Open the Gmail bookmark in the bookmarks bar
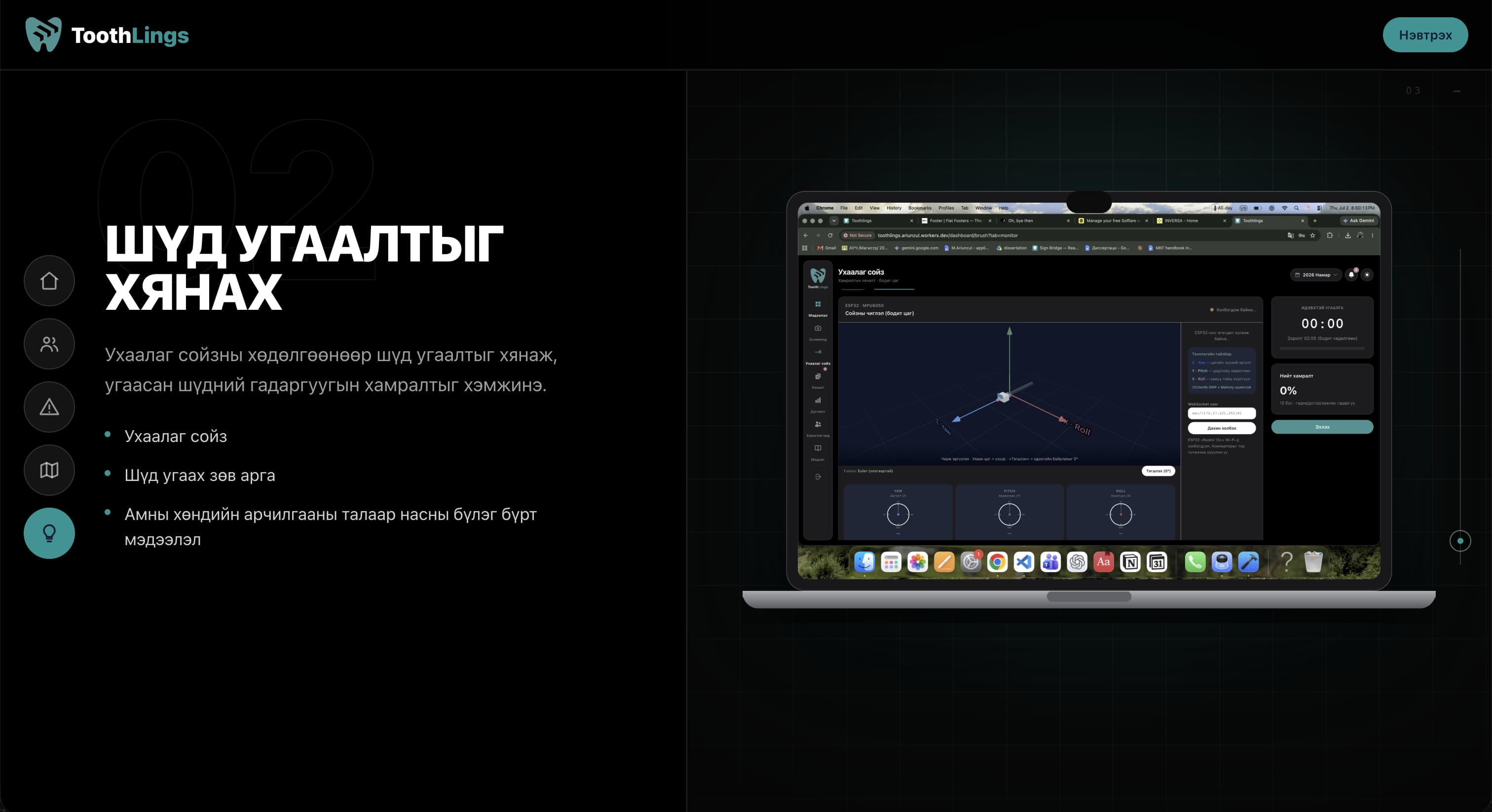This screenshot has width=1492, height=812. 826,248
